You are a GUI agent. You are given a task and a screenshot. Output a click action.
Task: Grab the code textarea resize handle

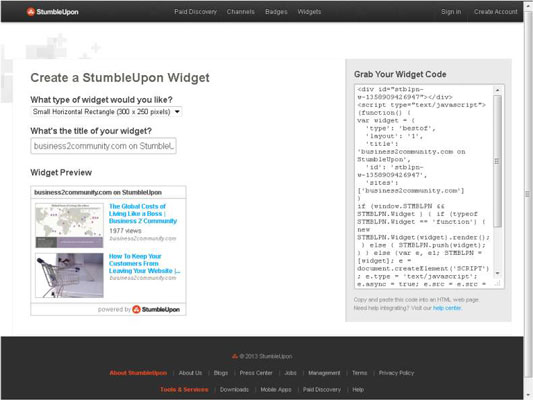pyautogui.click(x=497, y=283)
